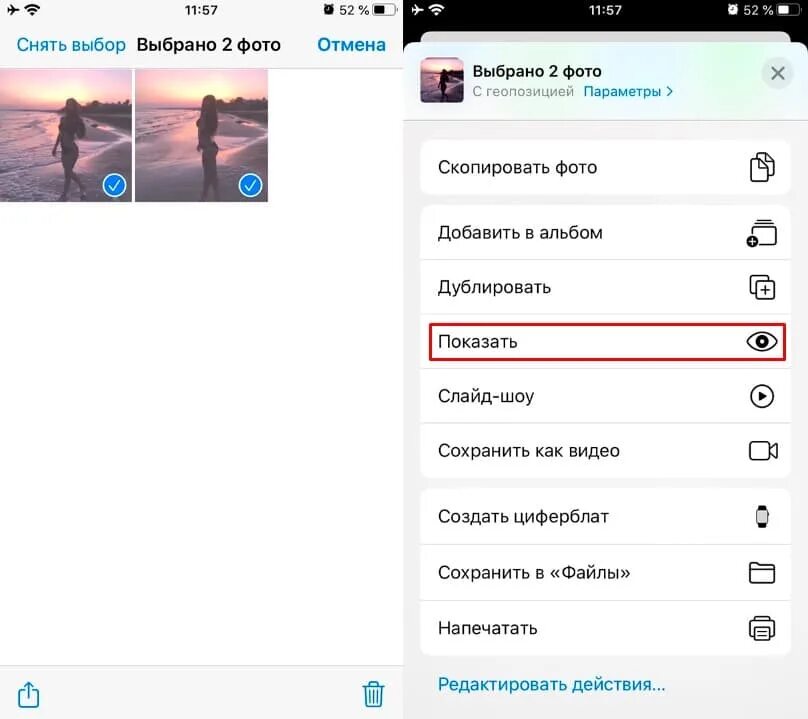The image size is (808, 719).
Task: Tap Отмена to cancel selection
Action: click(x=351, y=45)
